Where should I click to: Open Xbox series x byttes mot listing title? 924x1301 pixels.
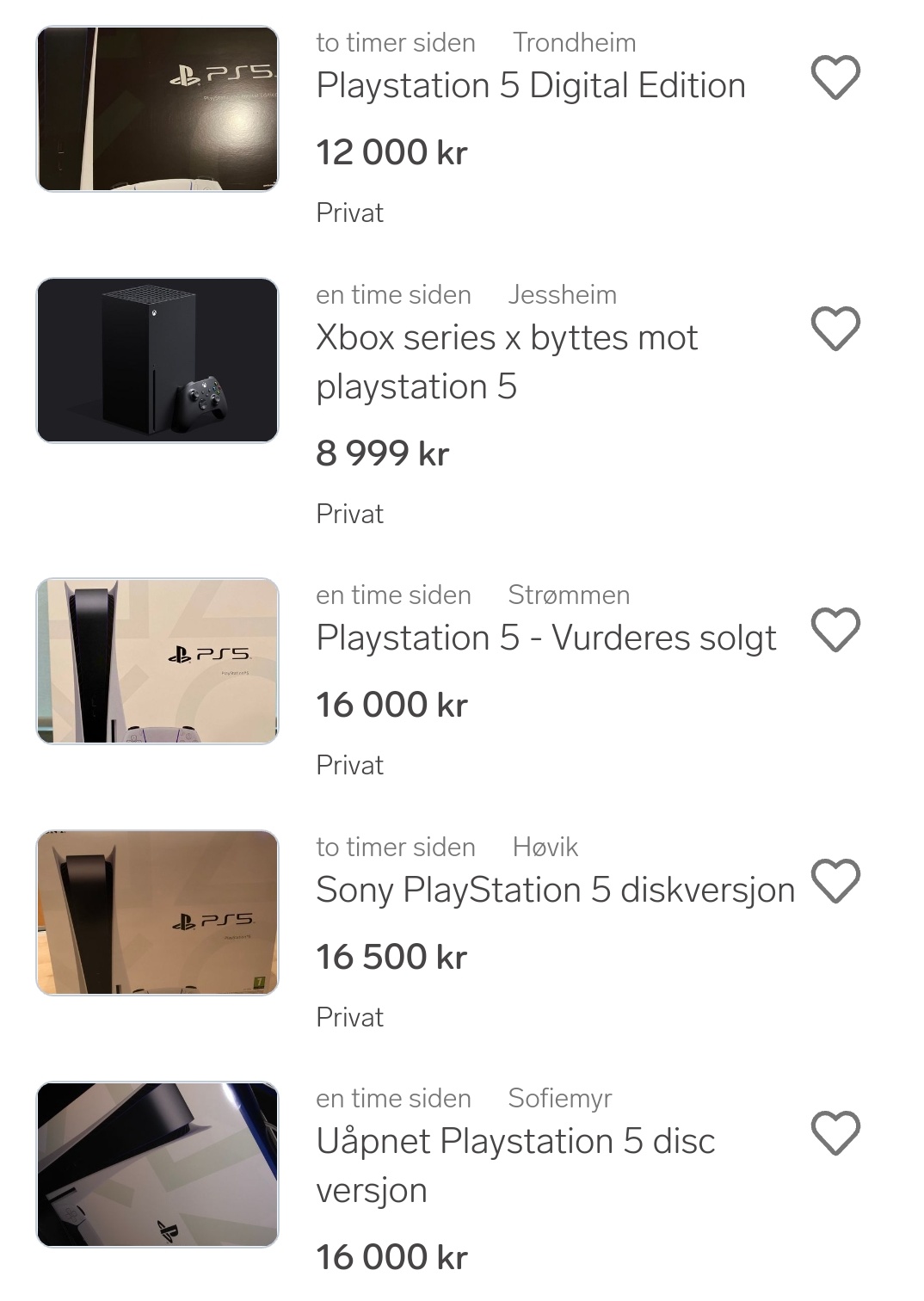click(x=507, y=362)
